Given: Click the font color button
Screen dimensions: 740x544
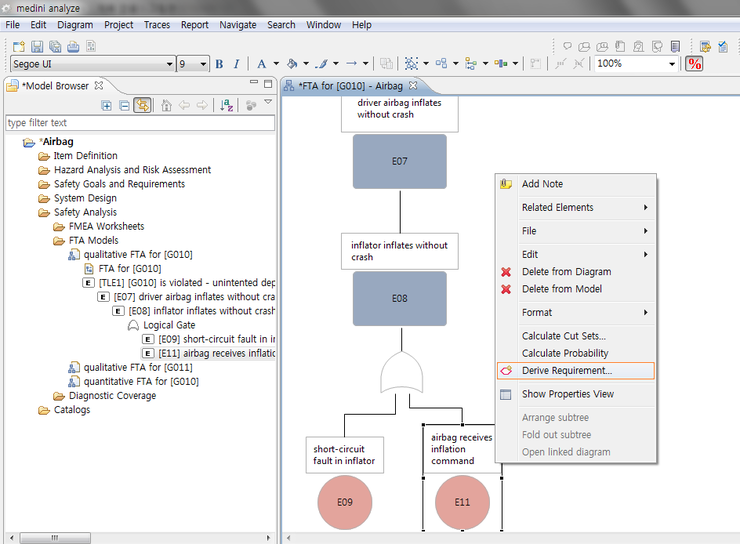Looking at the screenshot, I should (x=262, y=64).
